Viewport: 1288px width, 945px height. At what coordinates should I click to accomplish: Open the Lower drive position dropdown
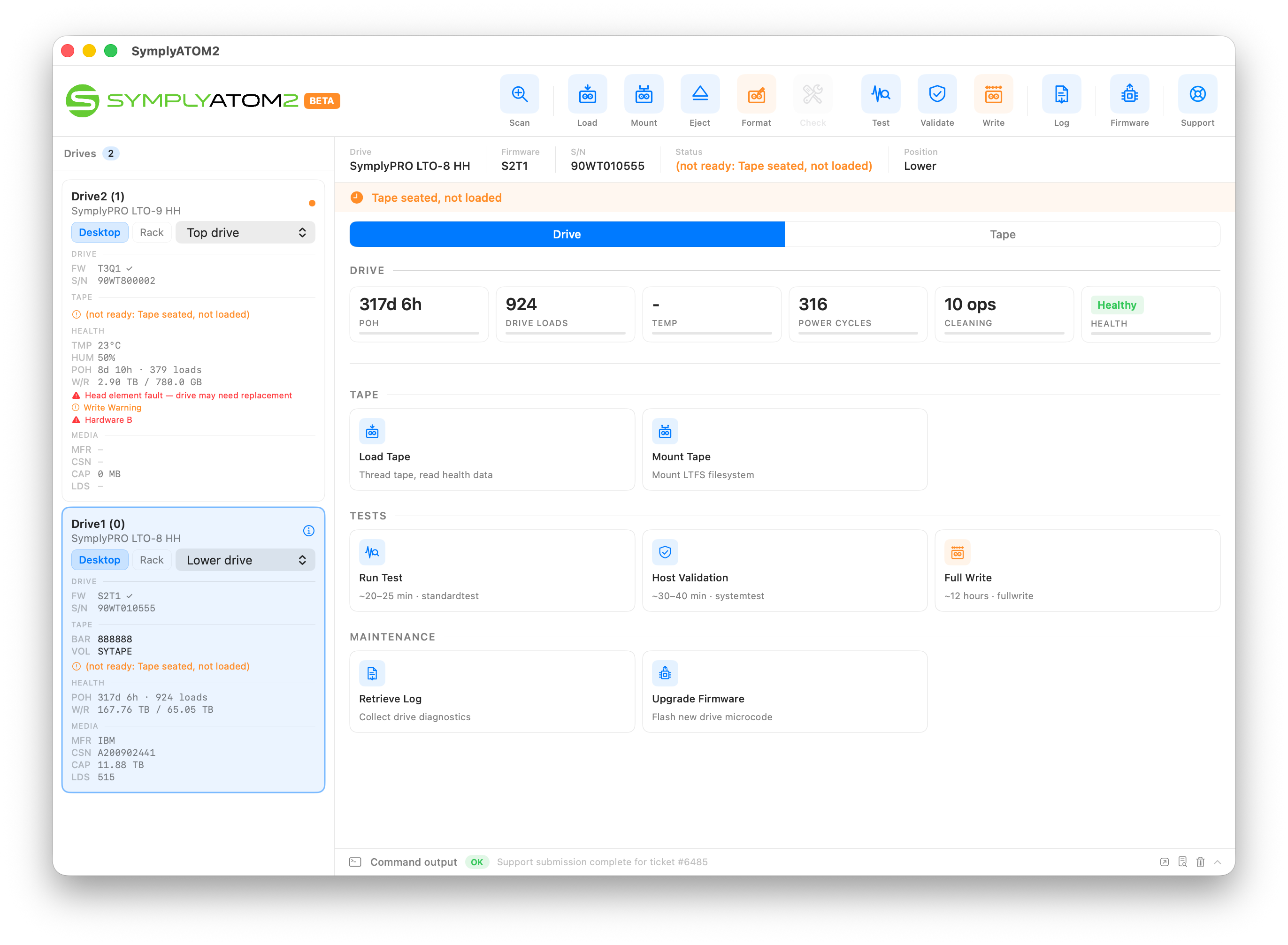pyautogui.click(x=245, y=560)
